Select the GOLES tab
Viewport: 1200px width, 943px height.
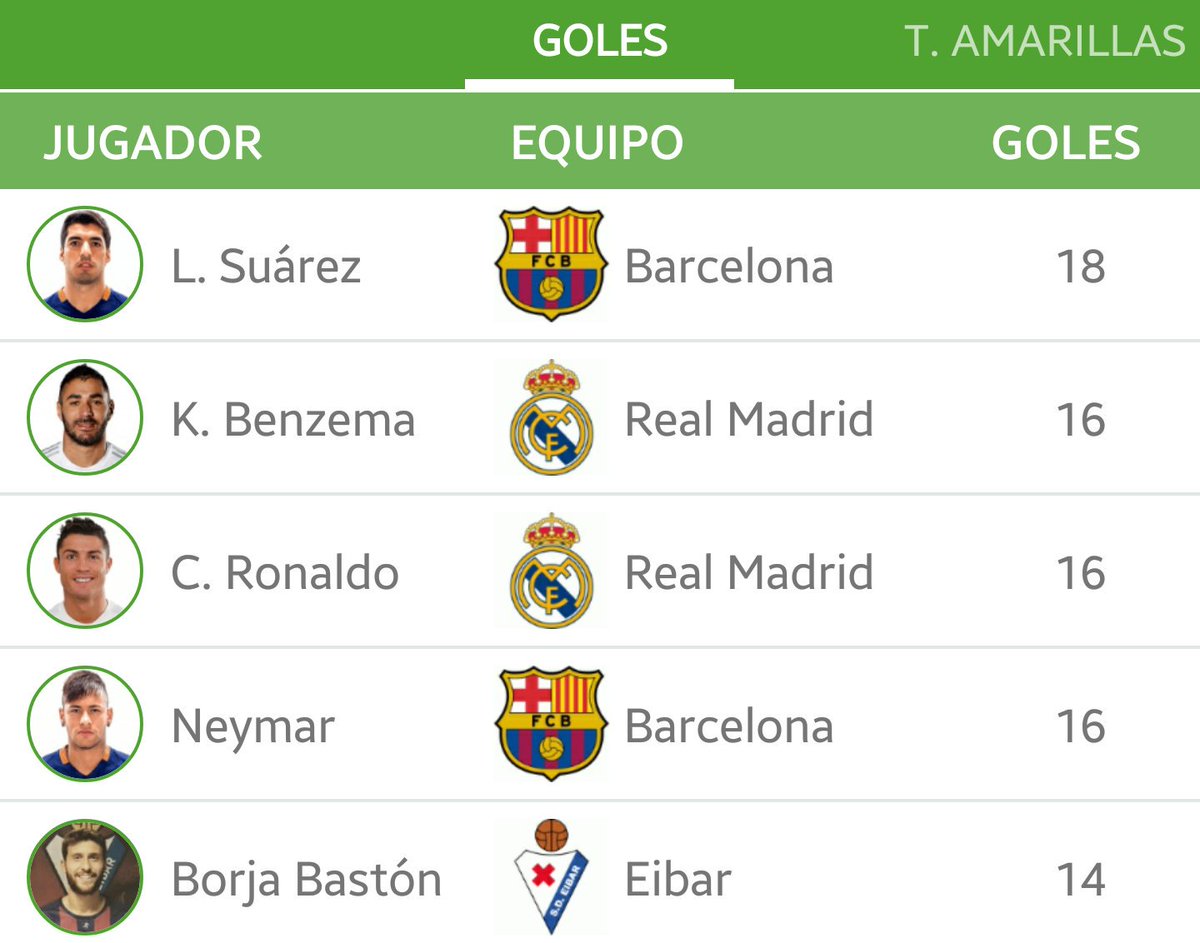tap(600, 42)
